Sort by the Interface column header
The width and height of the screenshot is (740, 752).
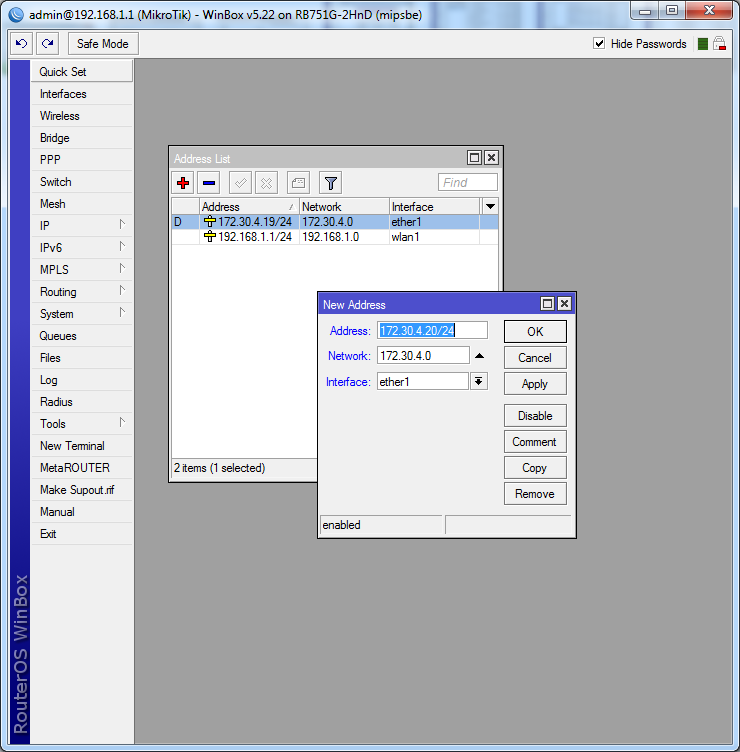[434, 207]
